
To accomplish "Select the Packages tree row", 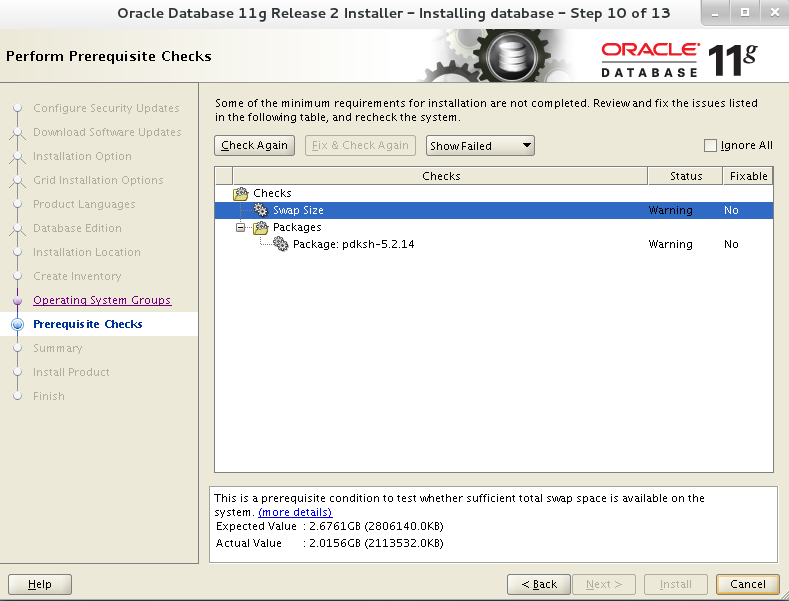I will click(494, 228).
